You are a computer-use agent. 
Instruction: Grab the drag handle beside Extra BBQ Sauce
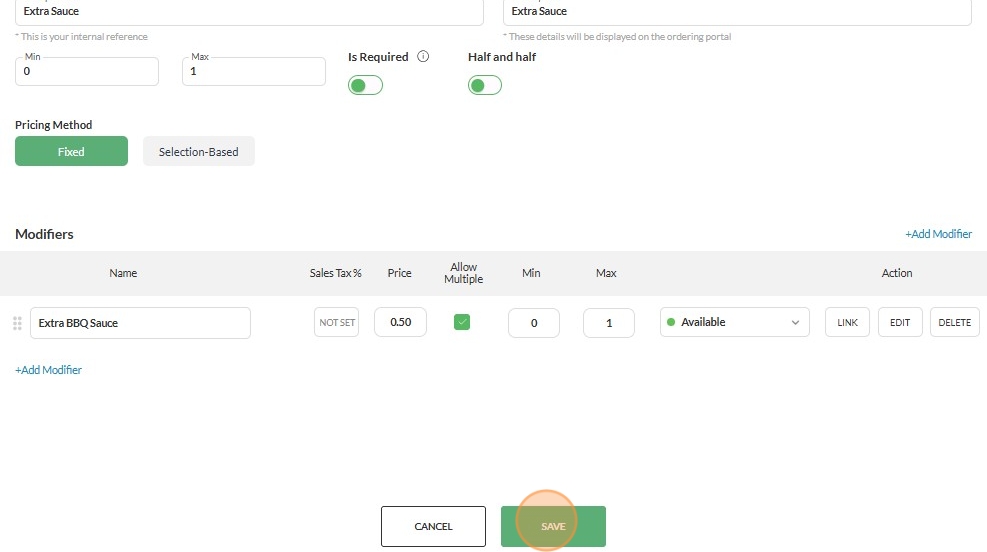coord(18,323)
